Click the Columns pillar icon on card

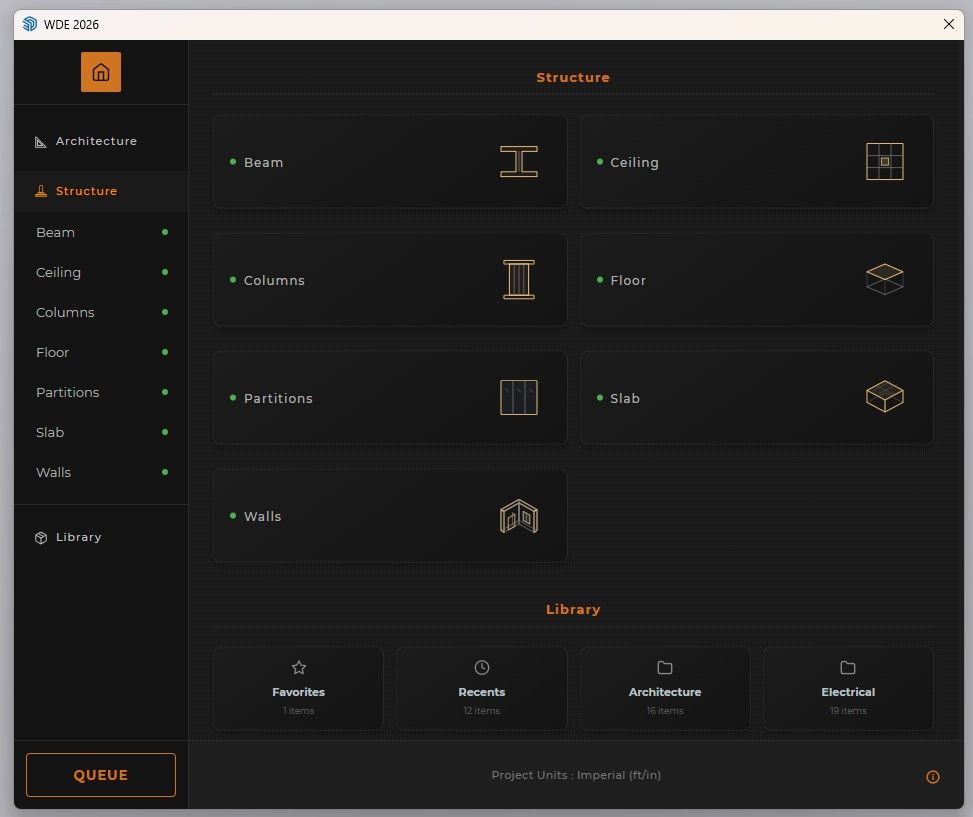(x=519, y=280)
